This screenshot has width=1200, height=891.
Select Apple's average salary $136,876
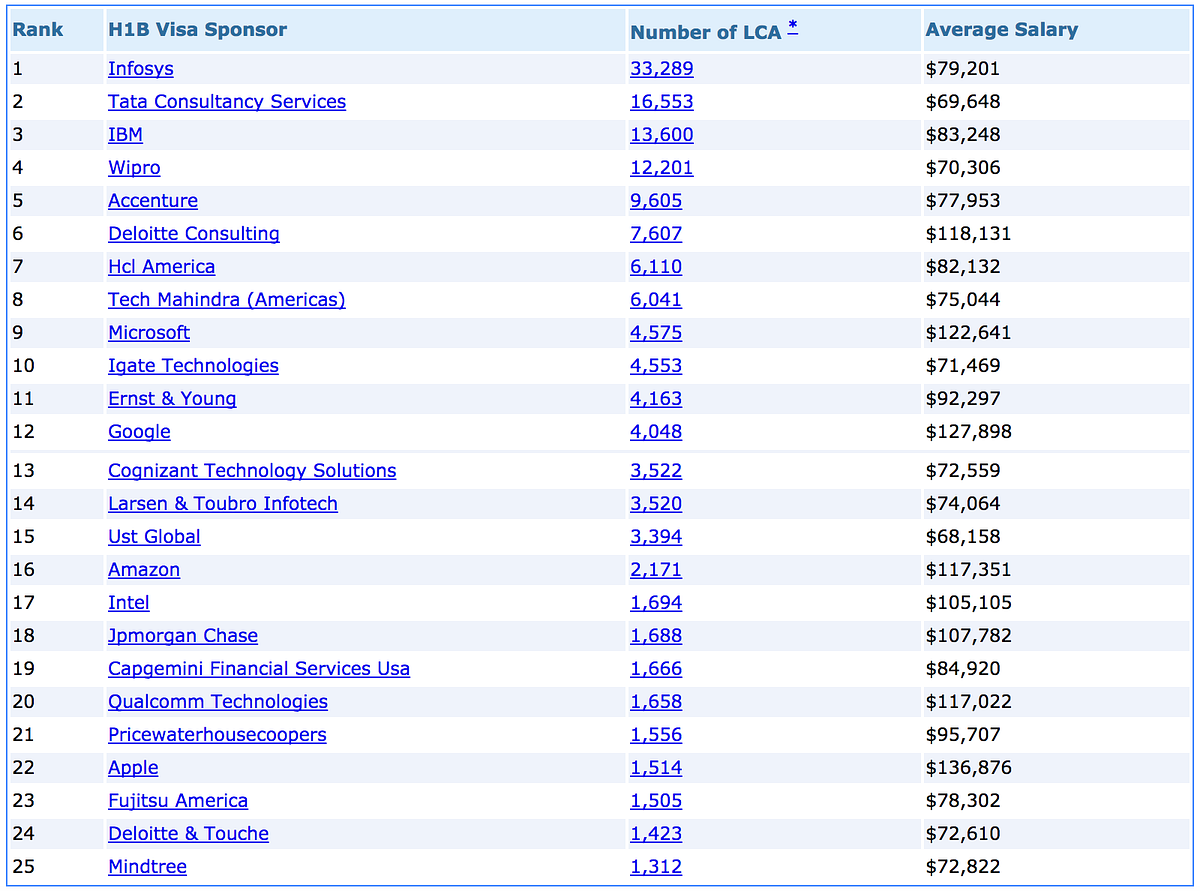[969, 768]
